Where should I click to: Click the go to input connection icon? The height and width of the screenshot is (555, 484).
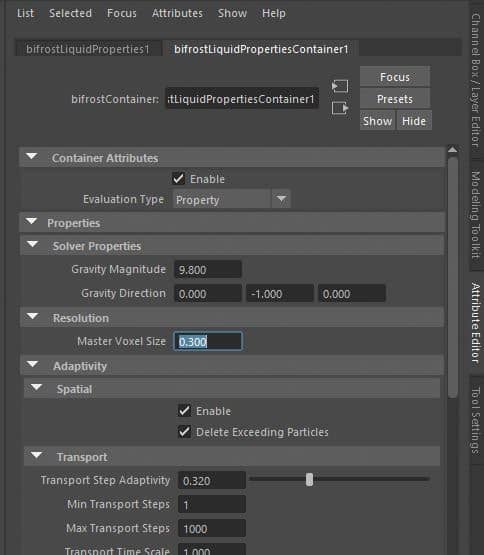(340, 86)
